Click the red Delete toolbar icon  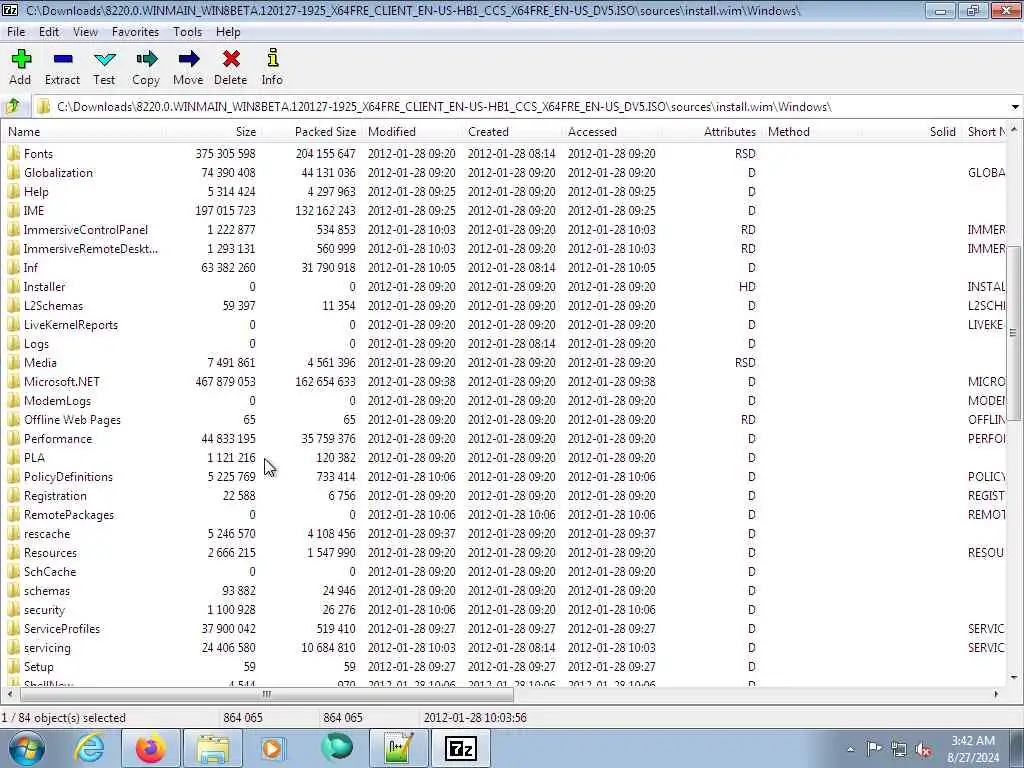coord(231,59)
